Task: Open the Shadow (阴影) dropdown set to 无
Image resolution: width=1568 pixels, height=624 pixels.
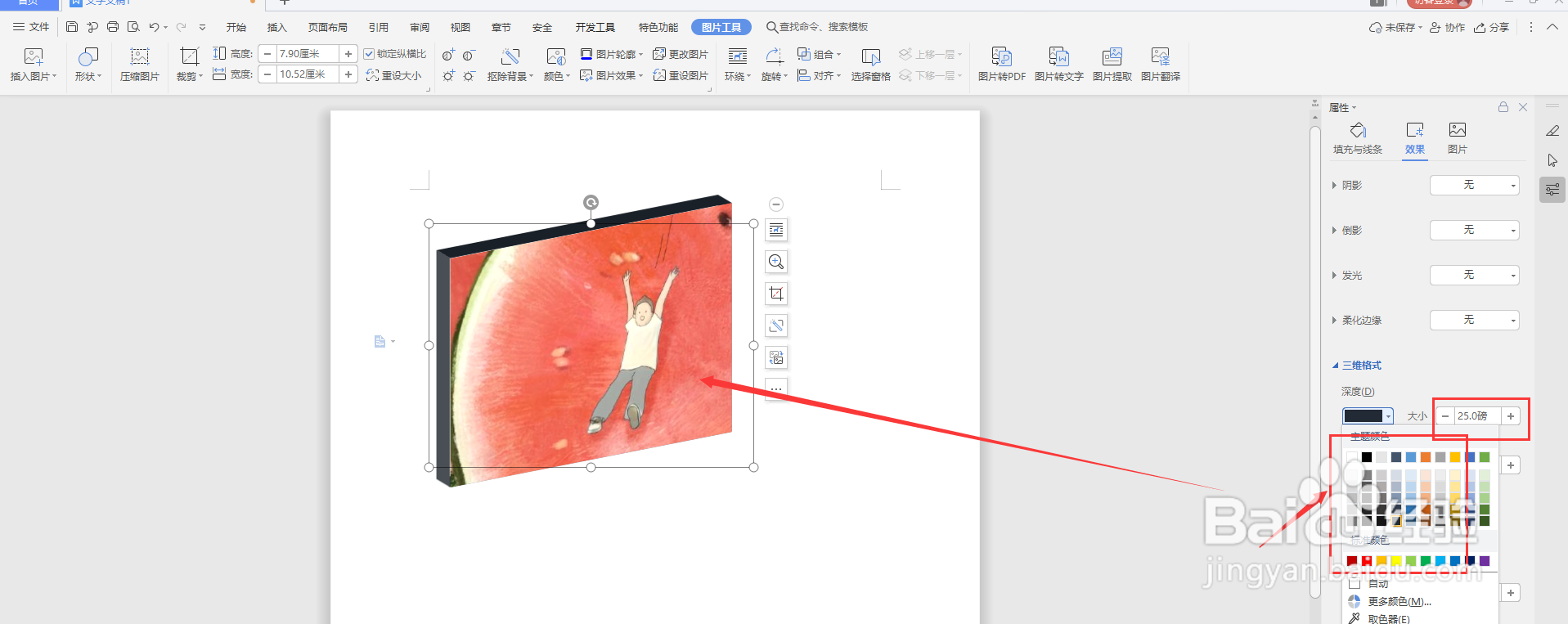Action: click(1474, 186)
